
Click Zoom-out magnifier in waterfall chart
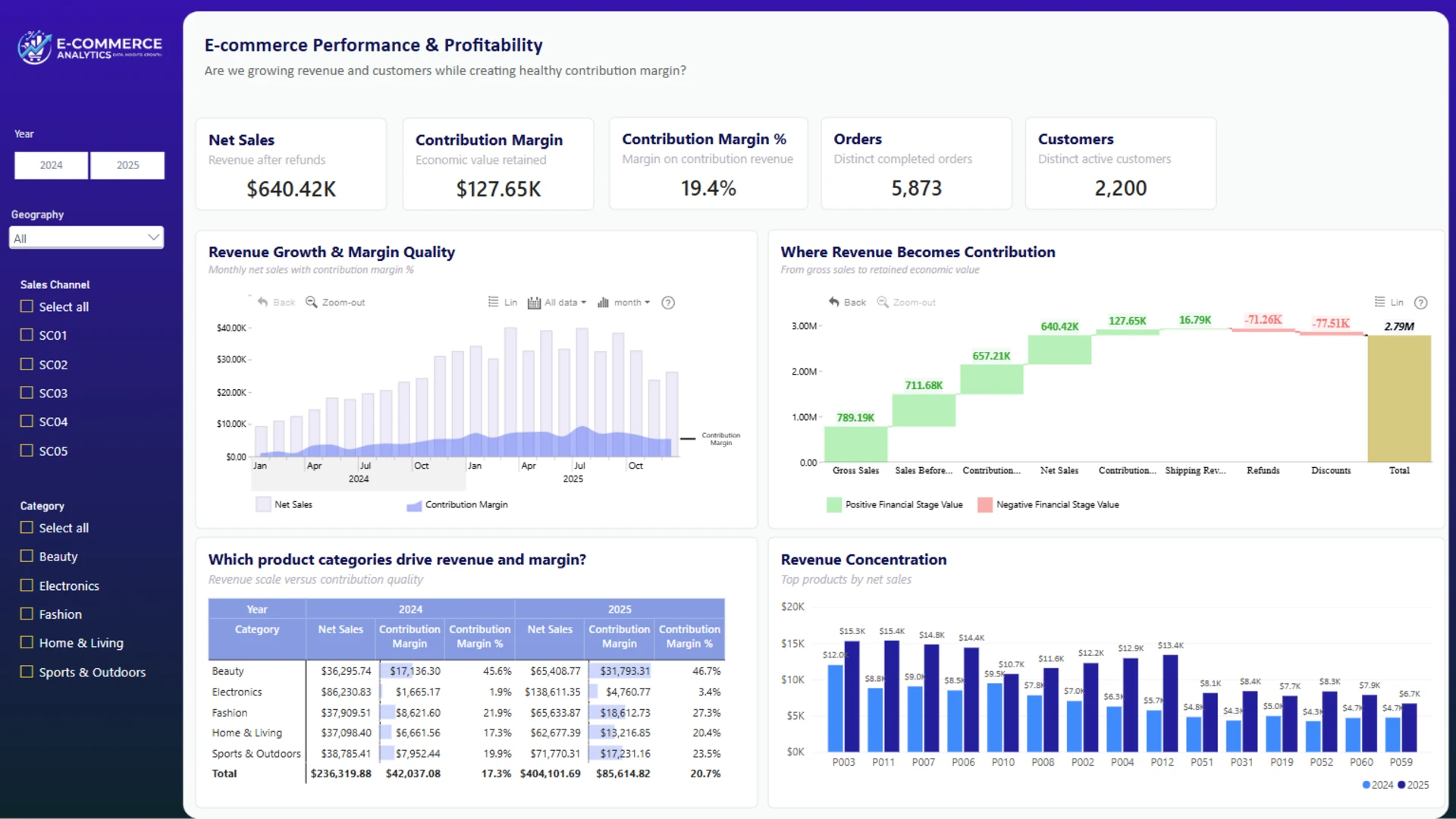pyautogui.click(x=883, y=302)
